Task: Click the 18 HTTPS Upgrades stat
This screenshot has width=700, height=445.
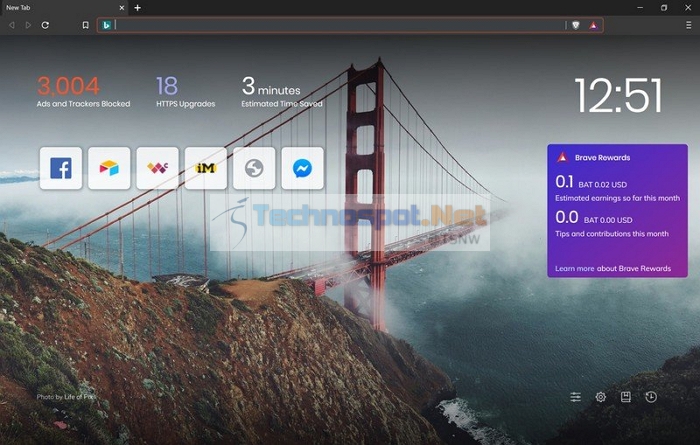Action: click(185, 92)
